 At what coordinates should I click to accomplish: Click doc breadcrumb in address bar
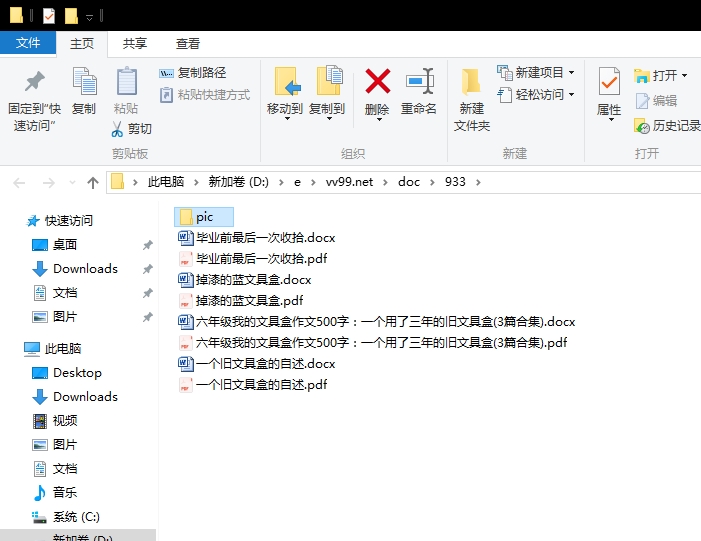[x=409, y=182]
